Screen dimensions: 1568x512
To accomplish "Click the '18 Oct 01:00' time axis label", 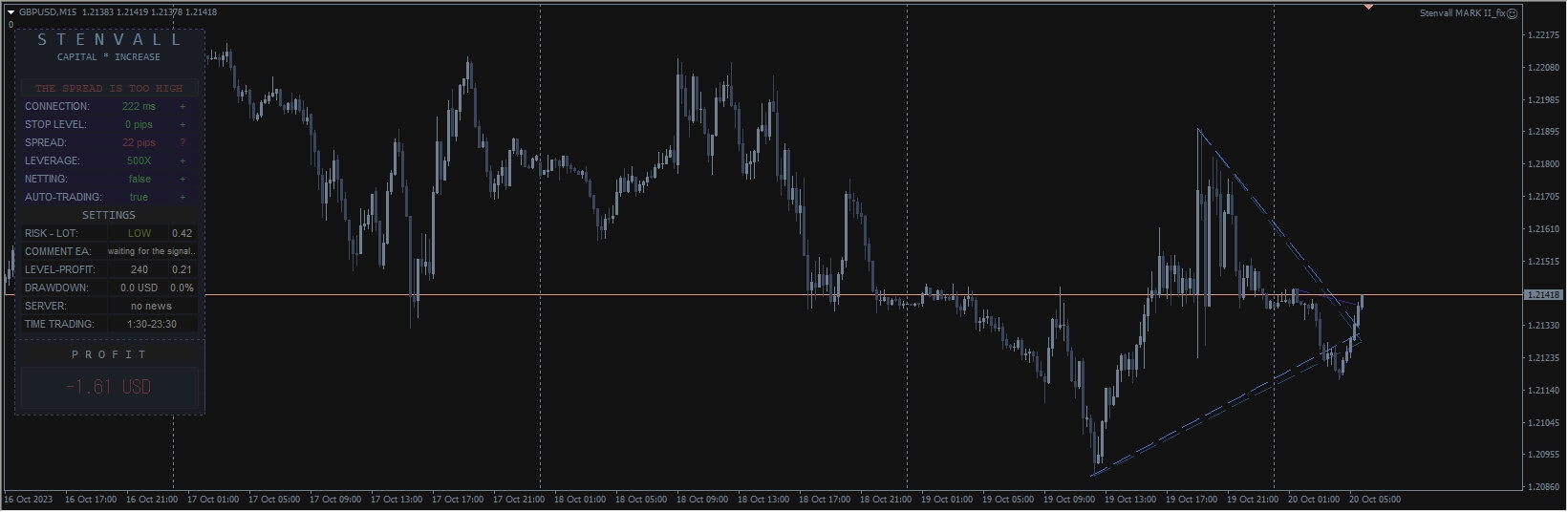I will (x=580, y=500).
